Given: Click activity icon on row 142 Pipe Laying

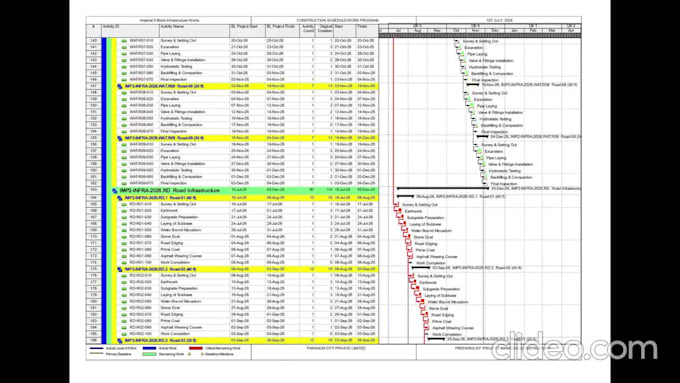Looking at the screenshot, I should (x=124, y=54).
